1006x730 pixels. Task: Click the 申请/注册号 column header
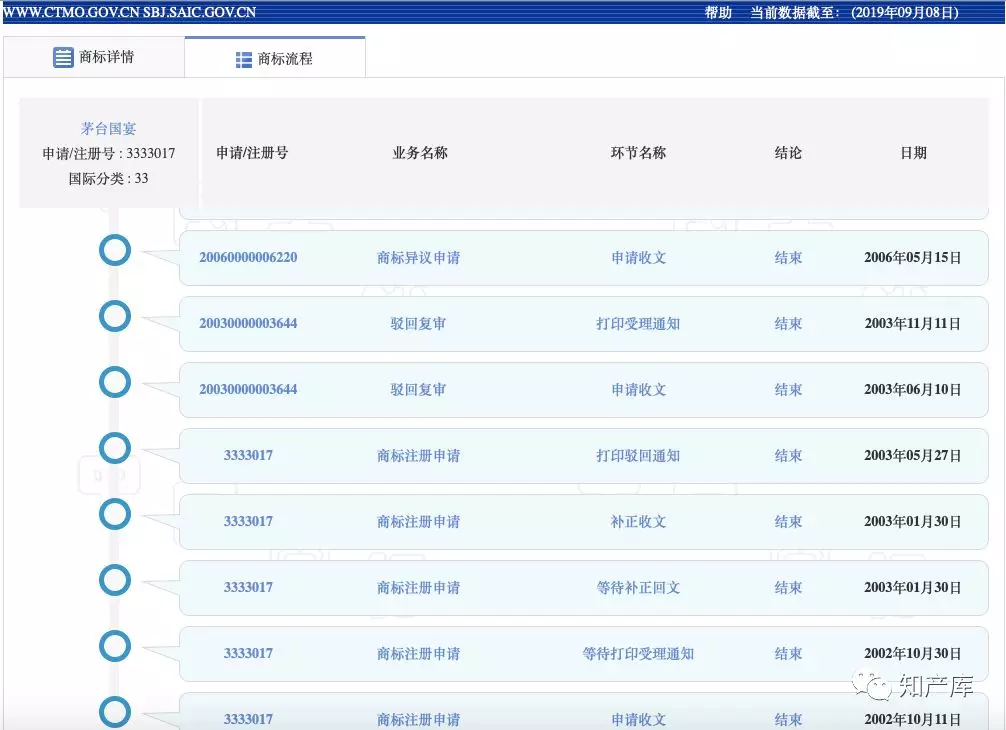pos(252,153)
